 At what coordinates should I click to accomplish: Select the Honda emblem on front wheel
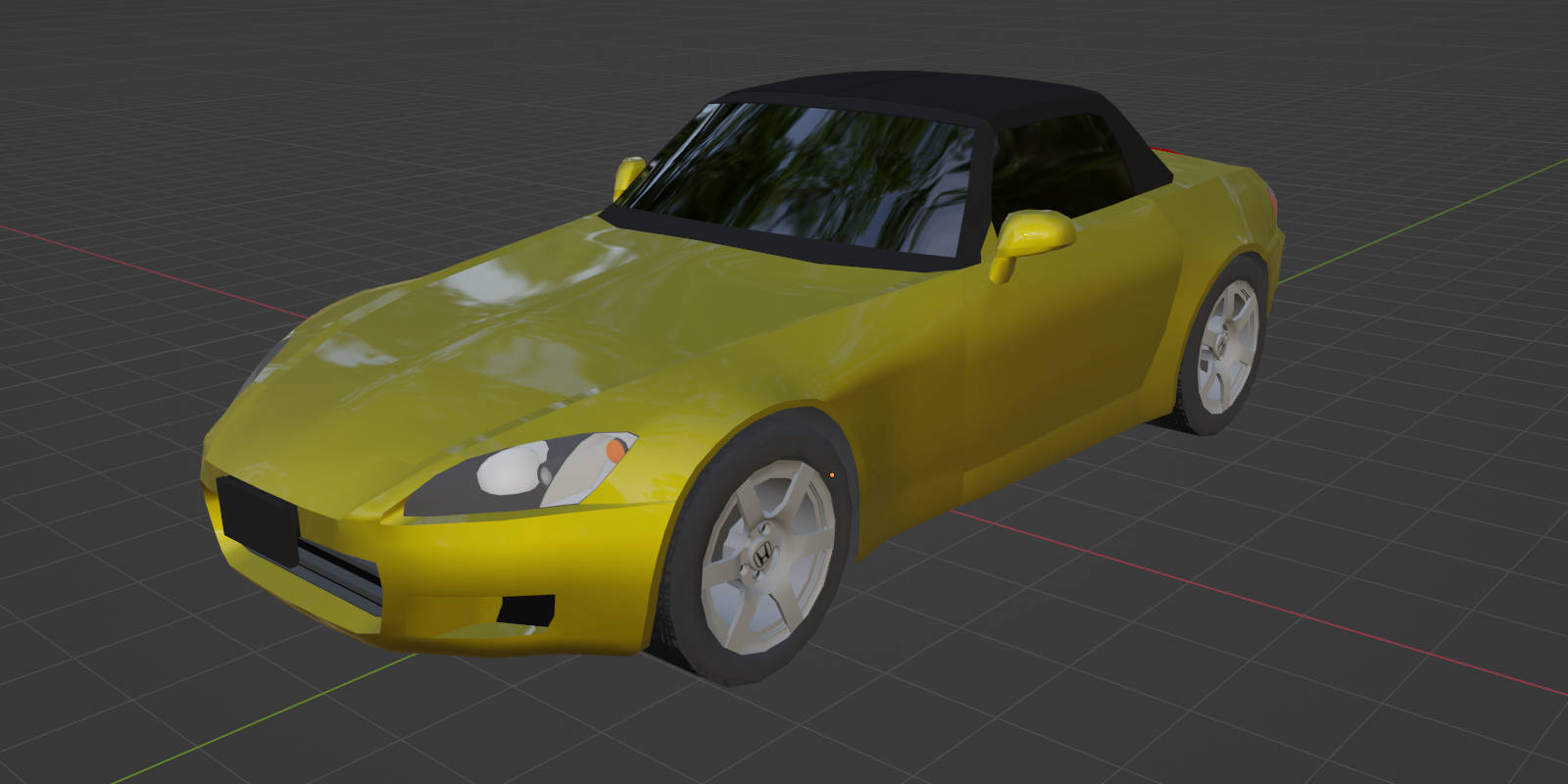click(x=759, y=557)
